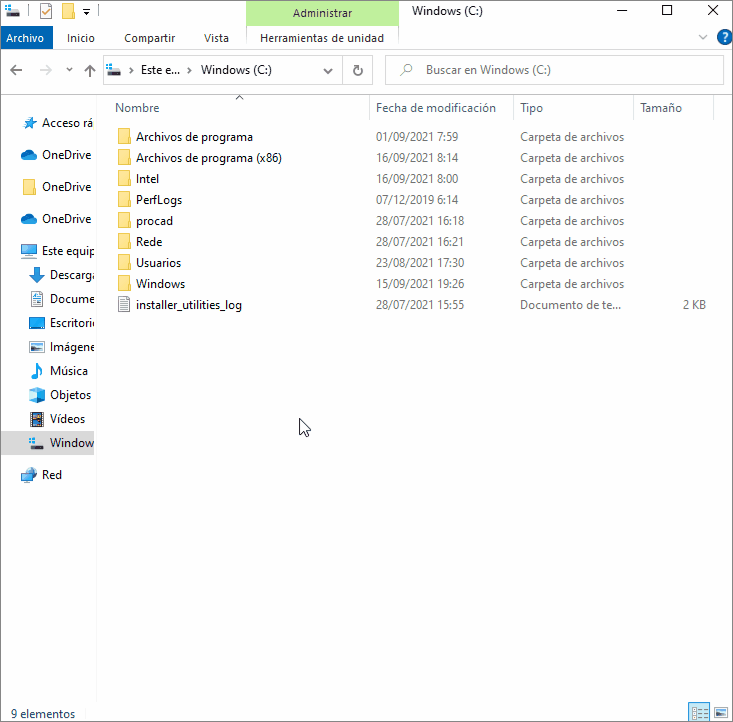Switch to the large icons view layout

pyautogui.click(x=721, y=712)
